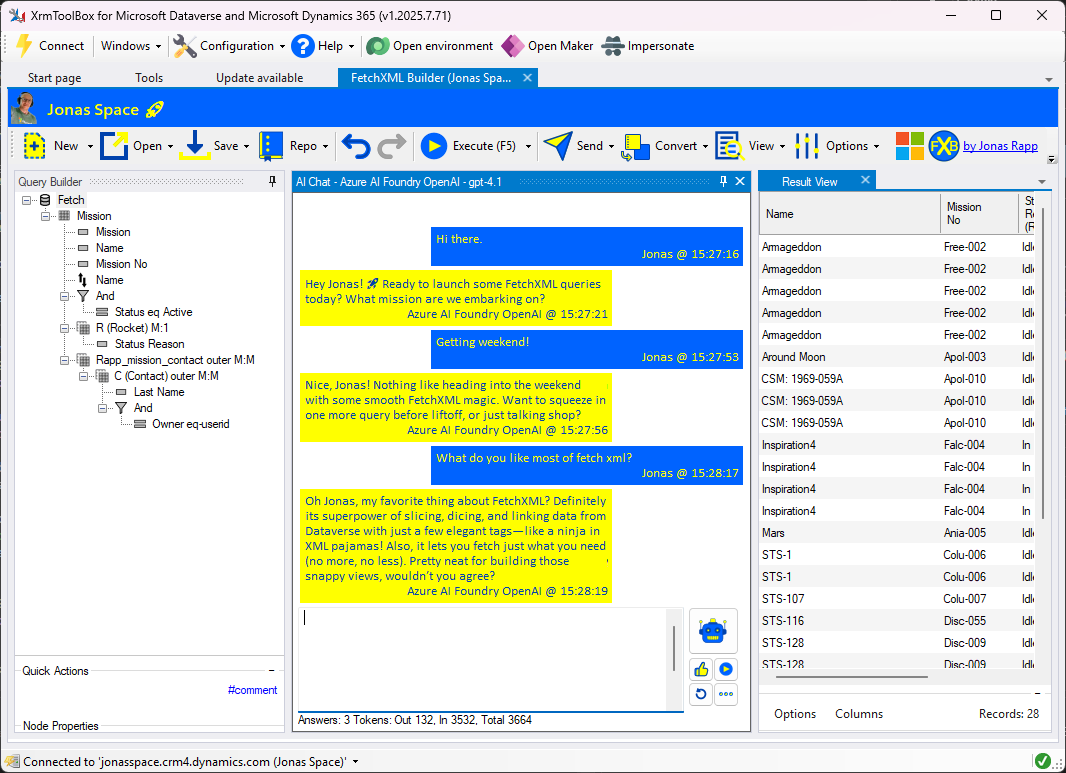
Task: Undo the last change
Action: (356, 145)
